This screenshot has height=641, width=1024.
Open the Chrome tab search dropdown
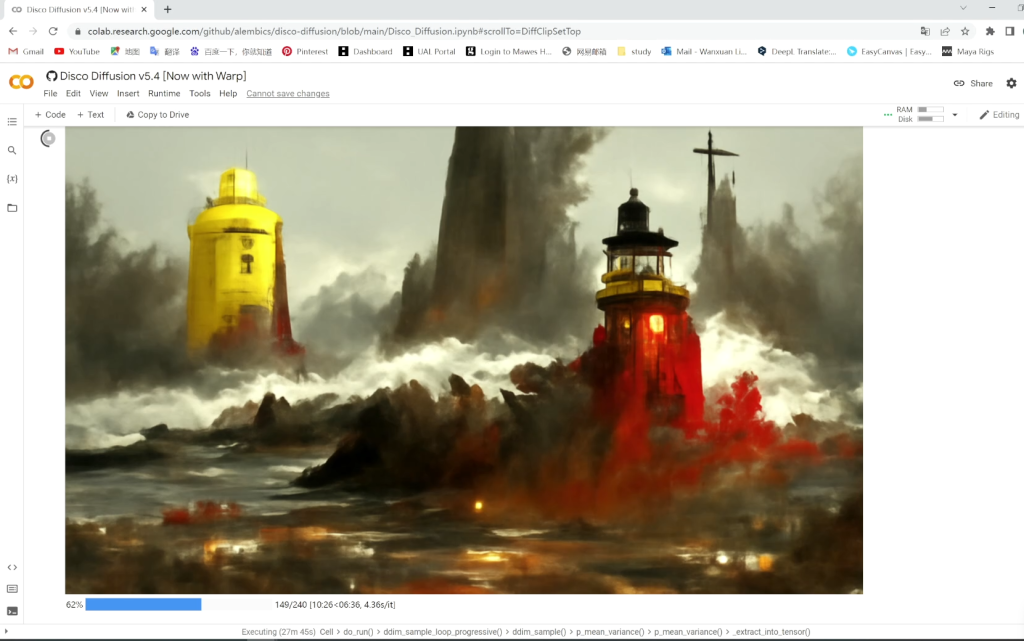[x=963, y=9]
